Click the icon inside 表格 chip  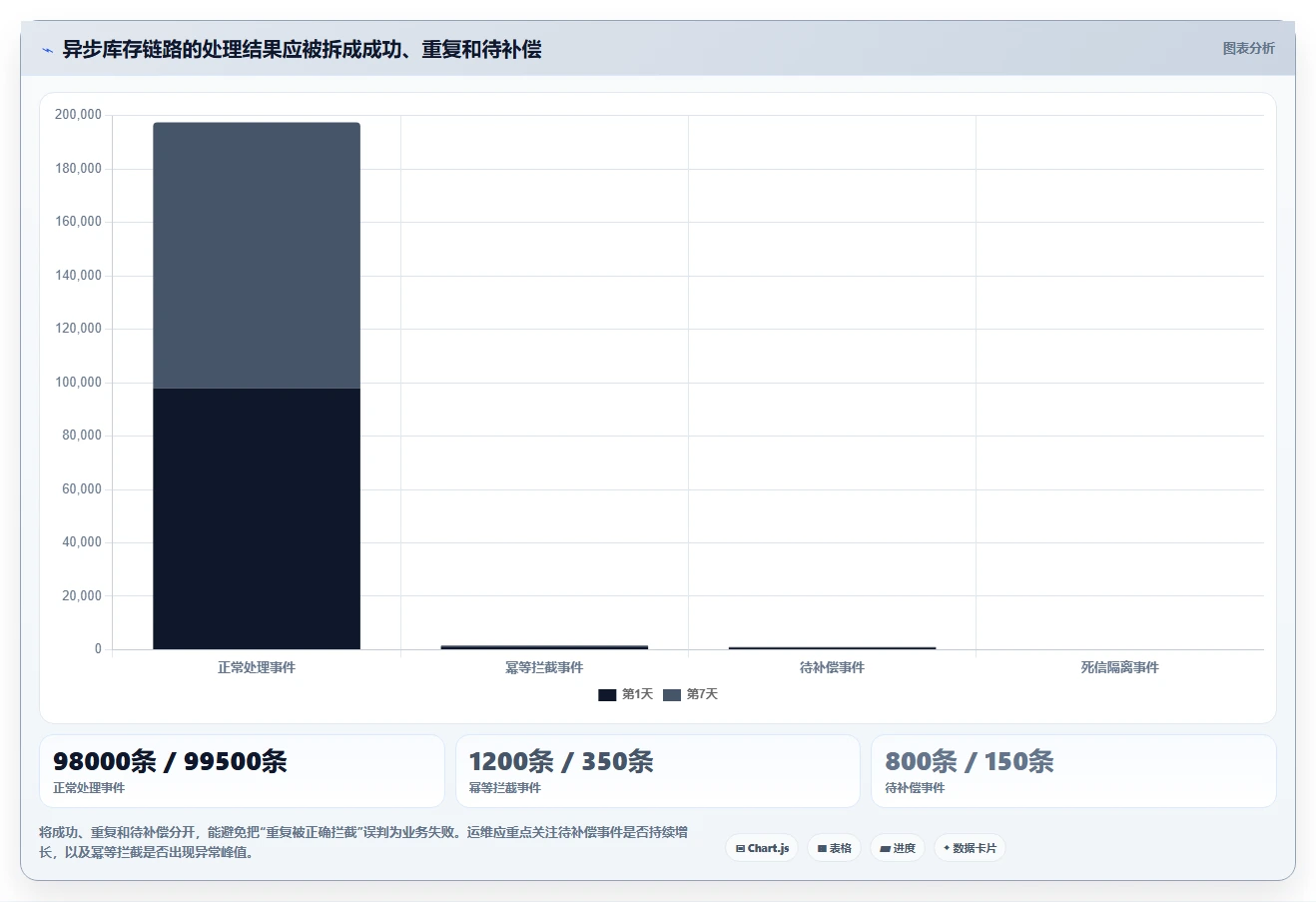coord(822,848)
